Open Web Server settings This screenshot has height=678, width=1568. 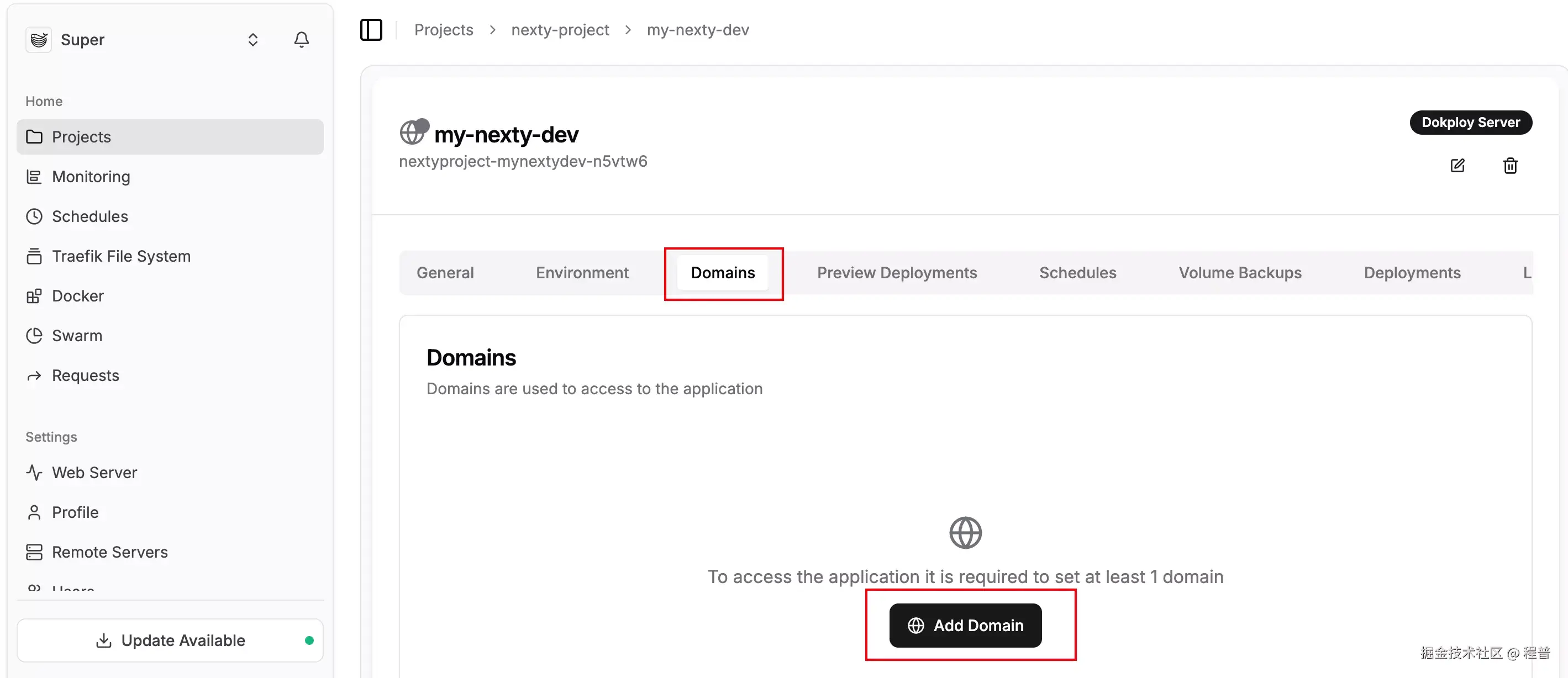[x=94, y=473]
